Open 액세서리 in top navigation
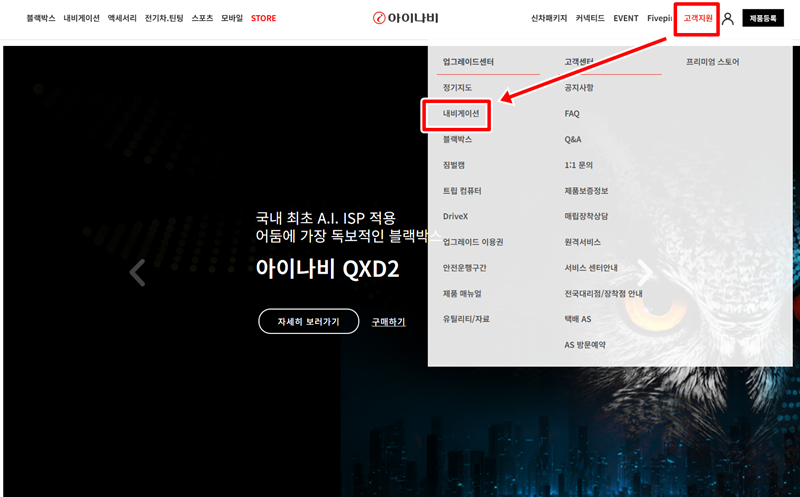800x497 pixels. point(122,18)
